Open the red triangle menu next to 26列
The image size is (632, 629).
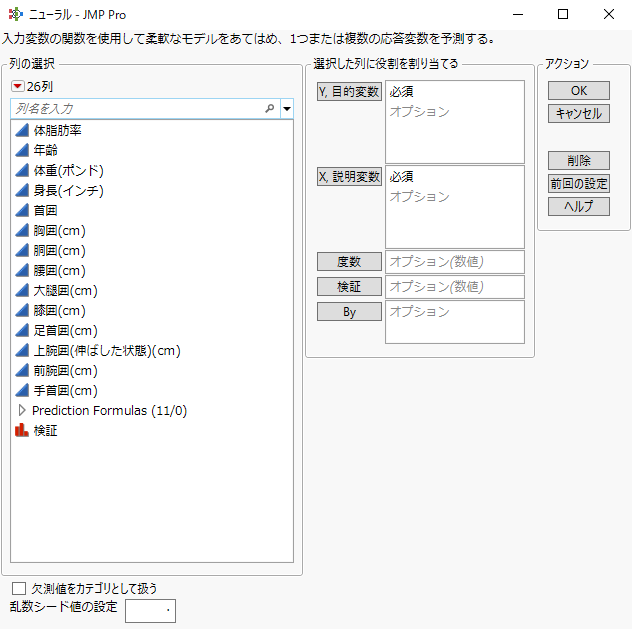click(18, 86)
